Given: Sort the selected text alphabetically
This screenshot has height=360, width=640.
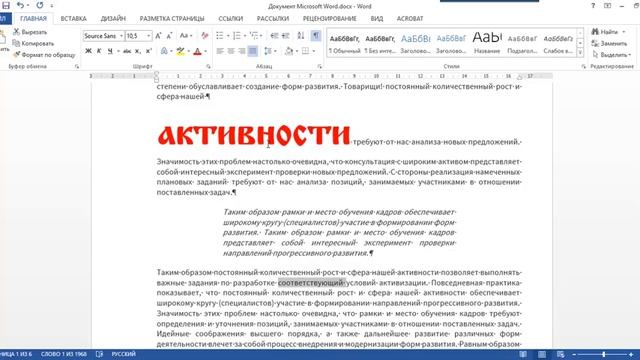Looking at the screenshot, I should tap(301, 36).
